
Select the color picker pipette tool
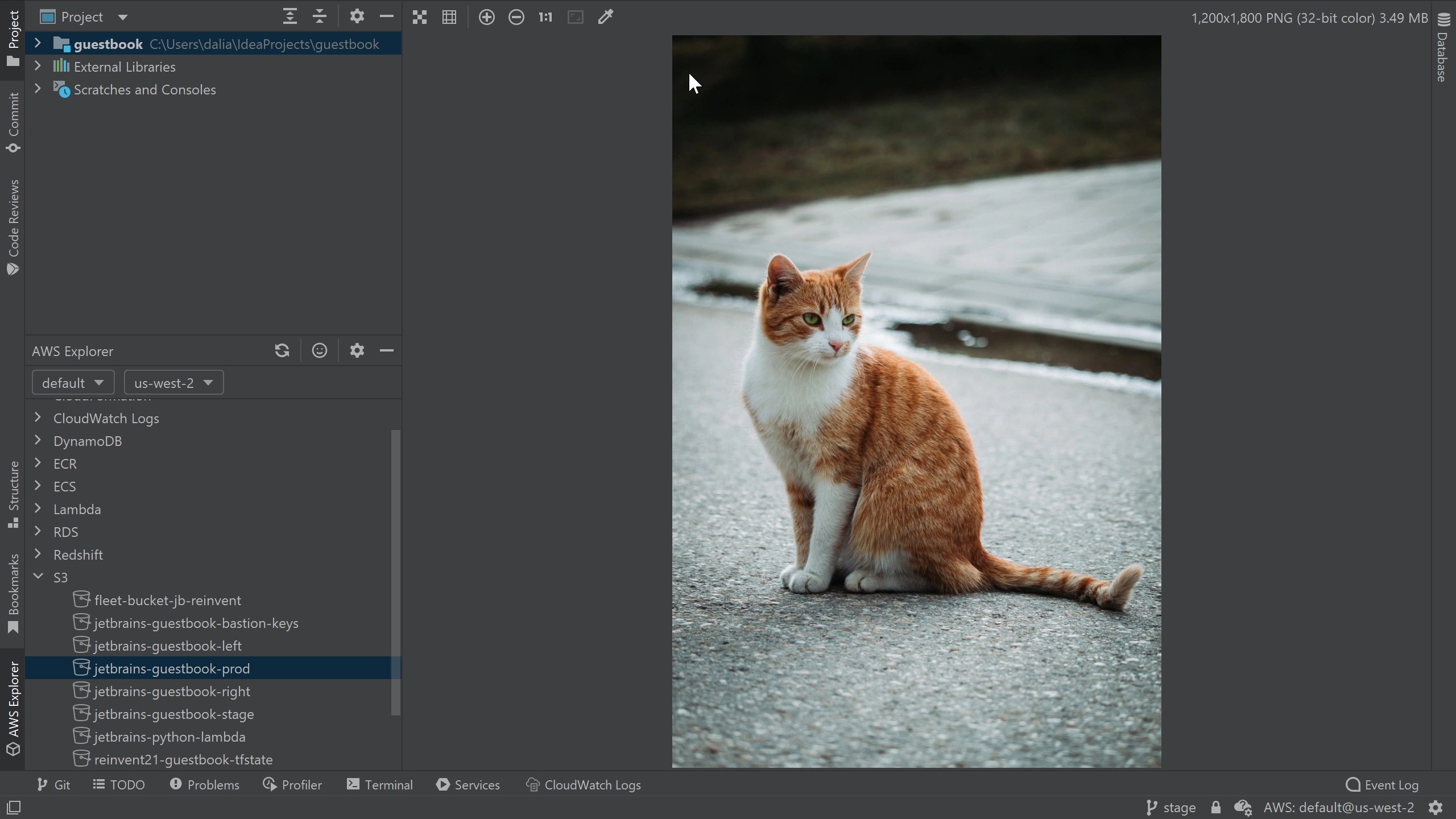point(605,16)
